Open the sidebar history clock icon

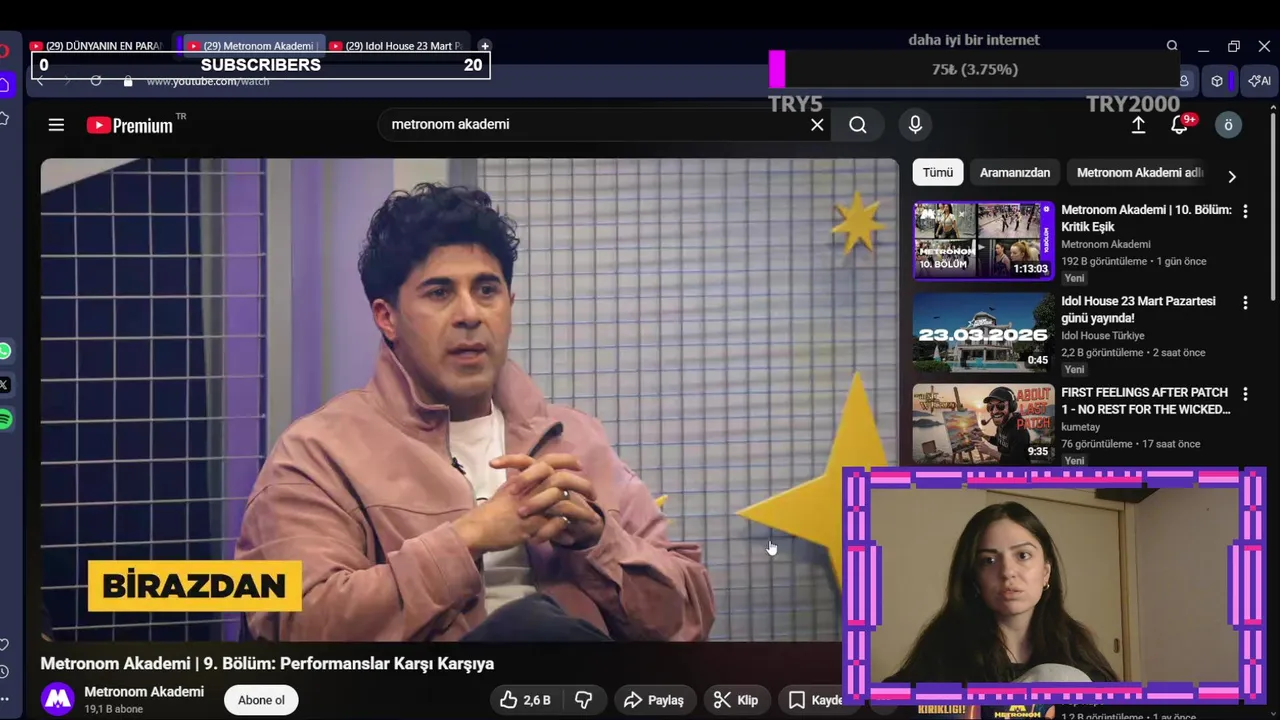[x=5, y=672]
